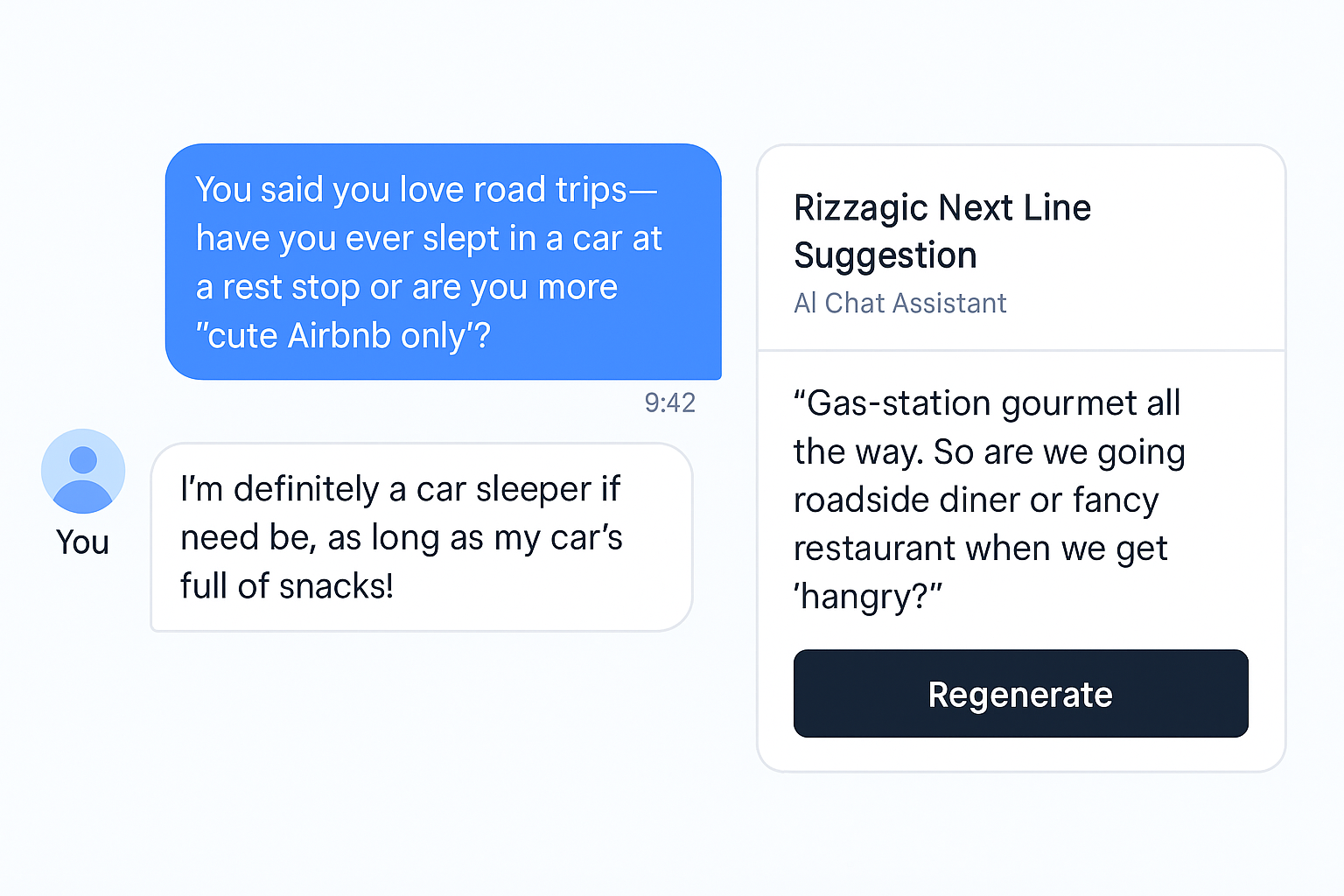Select the blue road trips message bubble
Image resolution: width=1344 pixels, height=896 pixels.
point(444,262)
